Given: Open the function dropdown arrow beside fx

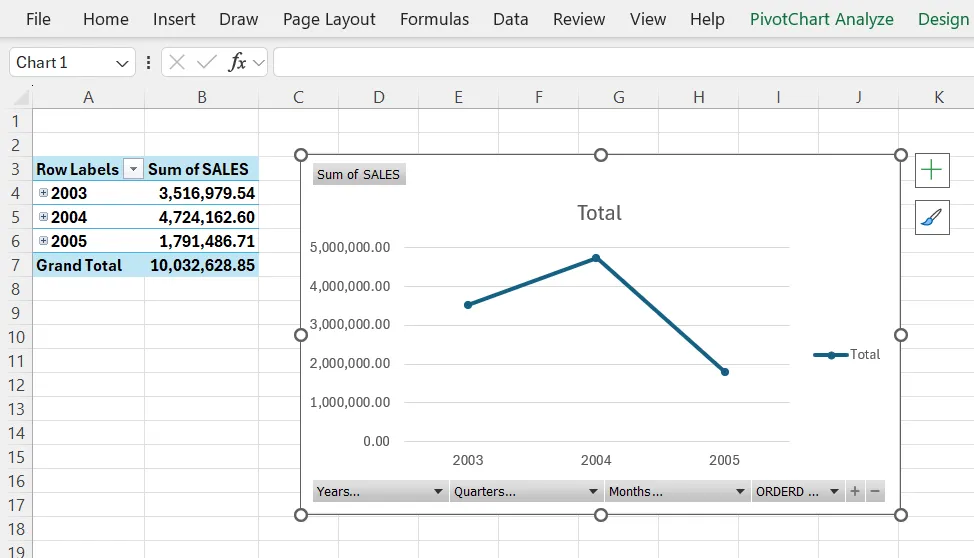Looking at the screenshot, I should (259, 62).
